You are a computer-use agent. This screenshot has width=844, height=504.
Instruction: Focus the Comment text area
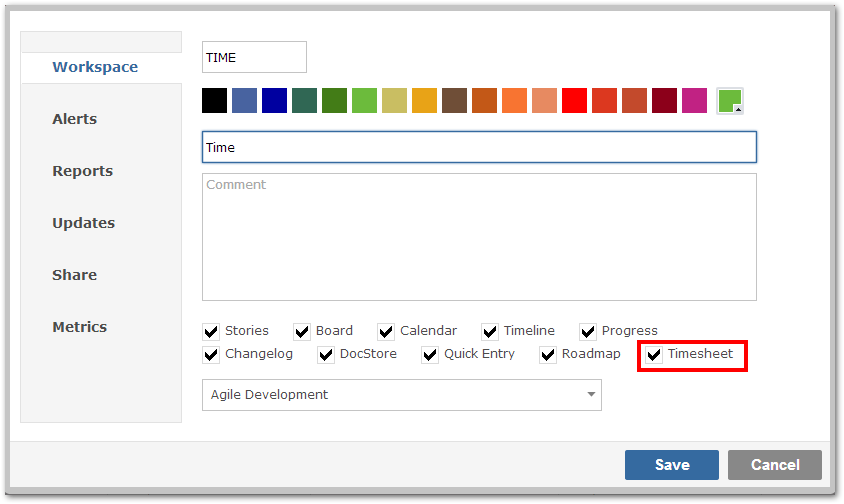[x=479, y=237]
